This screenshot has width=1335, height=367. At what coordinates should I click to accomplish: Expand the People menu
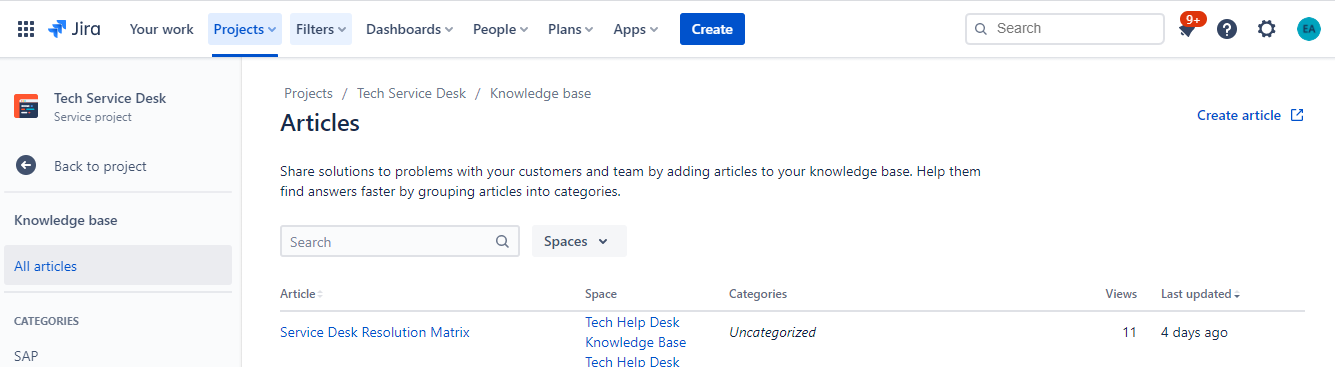click(500, 29)
